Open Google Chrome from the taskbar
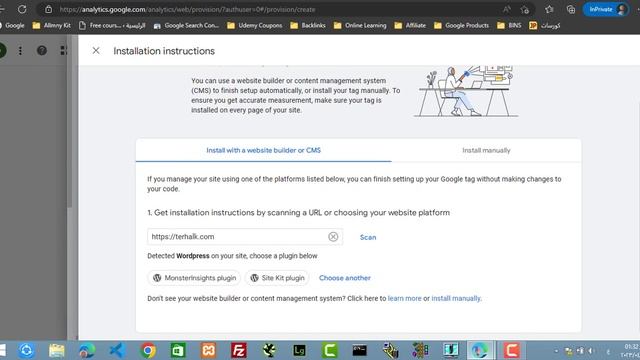 148,350
